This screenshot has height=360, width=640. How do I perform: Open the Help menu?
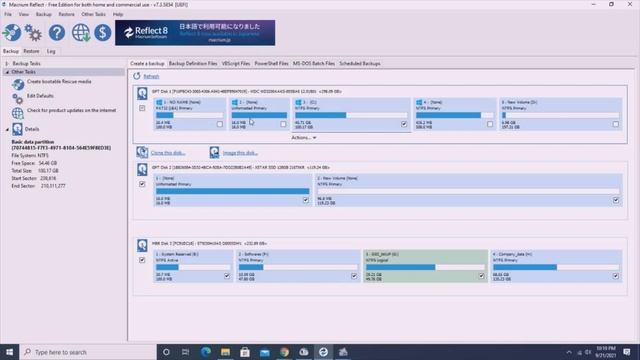118,14
